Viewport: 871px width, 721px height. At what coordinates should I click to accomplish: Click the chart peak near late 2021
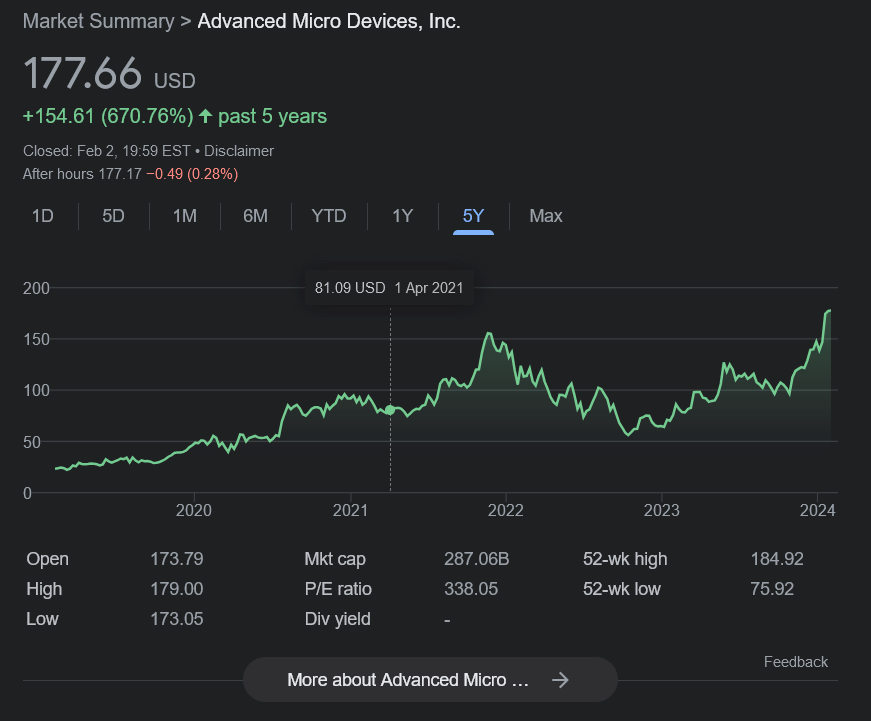[x=489, y=334]
